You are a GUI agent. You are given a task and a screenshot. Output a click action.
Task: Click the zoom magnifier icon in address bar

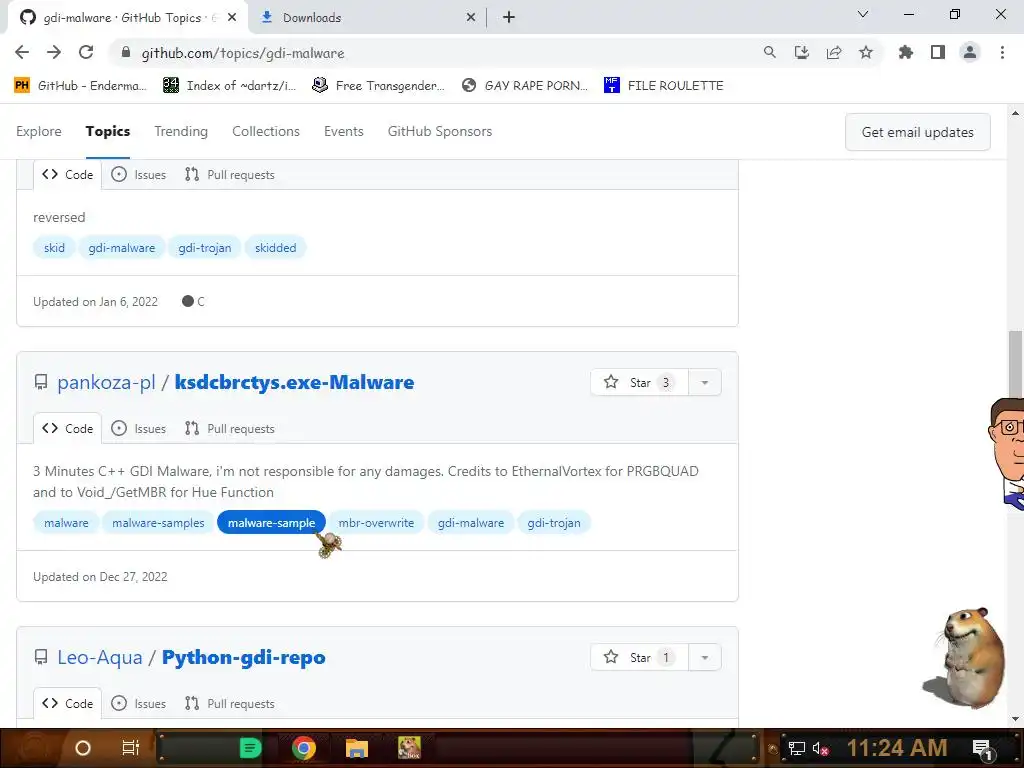tap(770, 52)
